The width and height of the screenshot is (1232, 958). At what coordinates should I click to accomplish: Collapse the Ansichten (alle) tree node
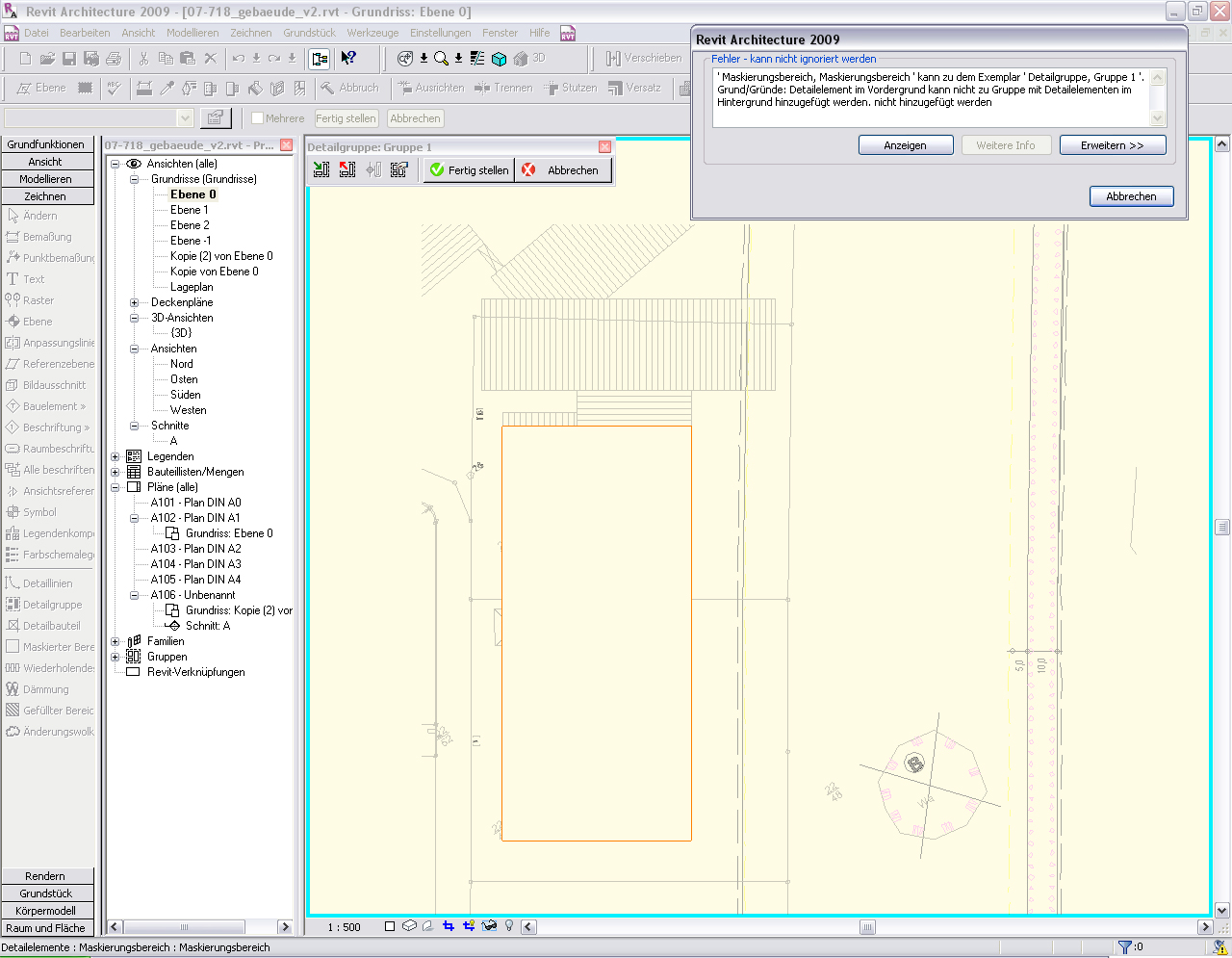pos(115,164)
